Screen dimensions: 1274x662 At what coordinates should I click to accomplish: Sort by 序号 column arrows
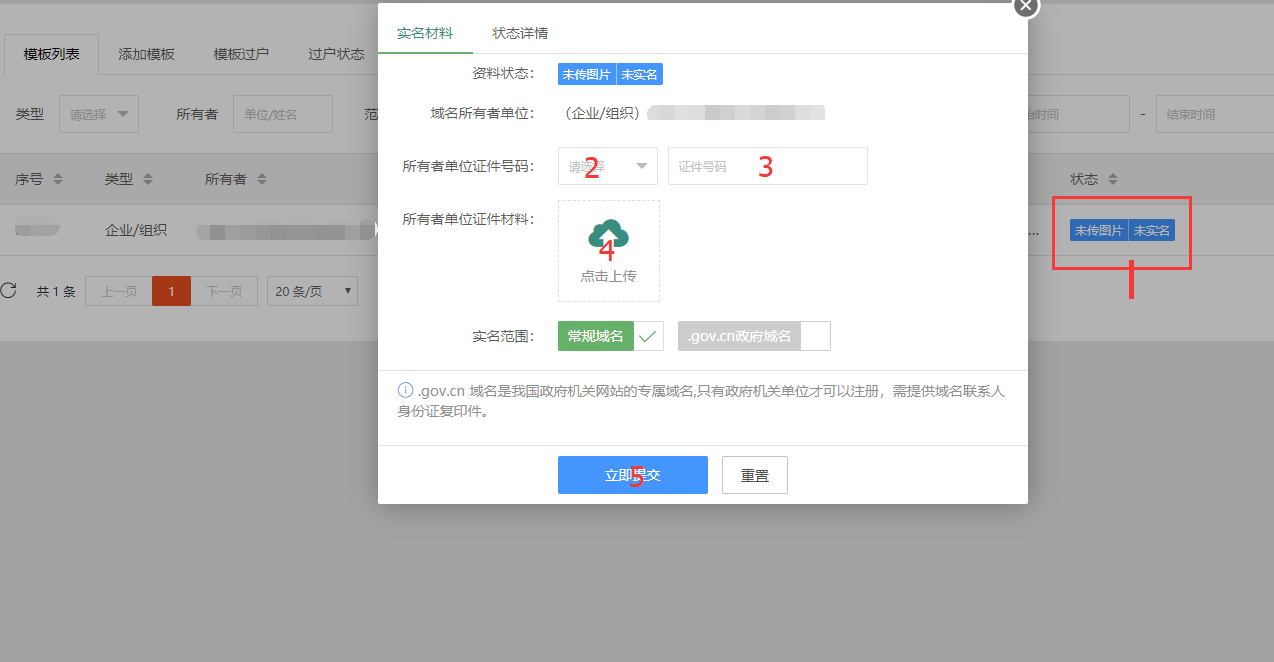point(58,180)
